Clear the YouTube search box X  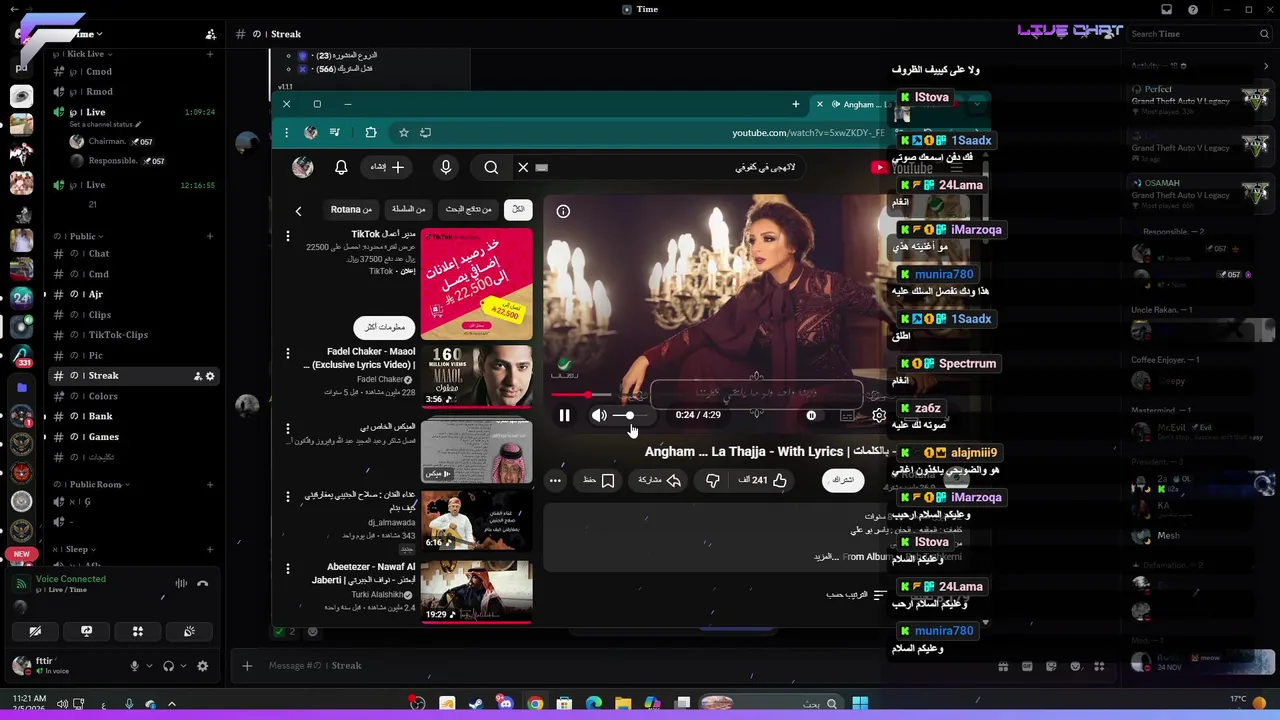coord(523,167)
